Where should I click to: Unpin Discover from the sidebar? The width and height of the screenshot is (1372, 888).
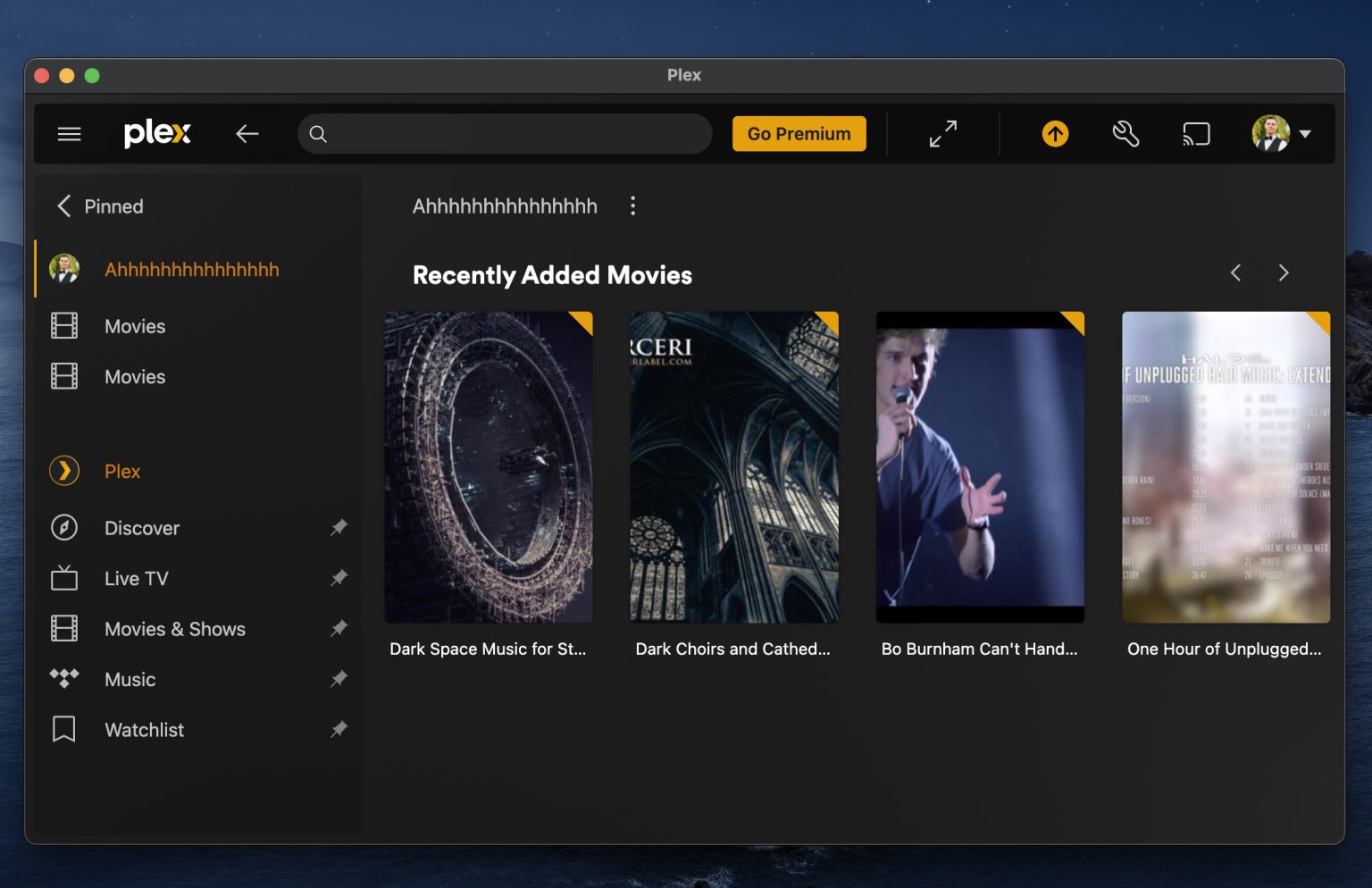(339, 527)
